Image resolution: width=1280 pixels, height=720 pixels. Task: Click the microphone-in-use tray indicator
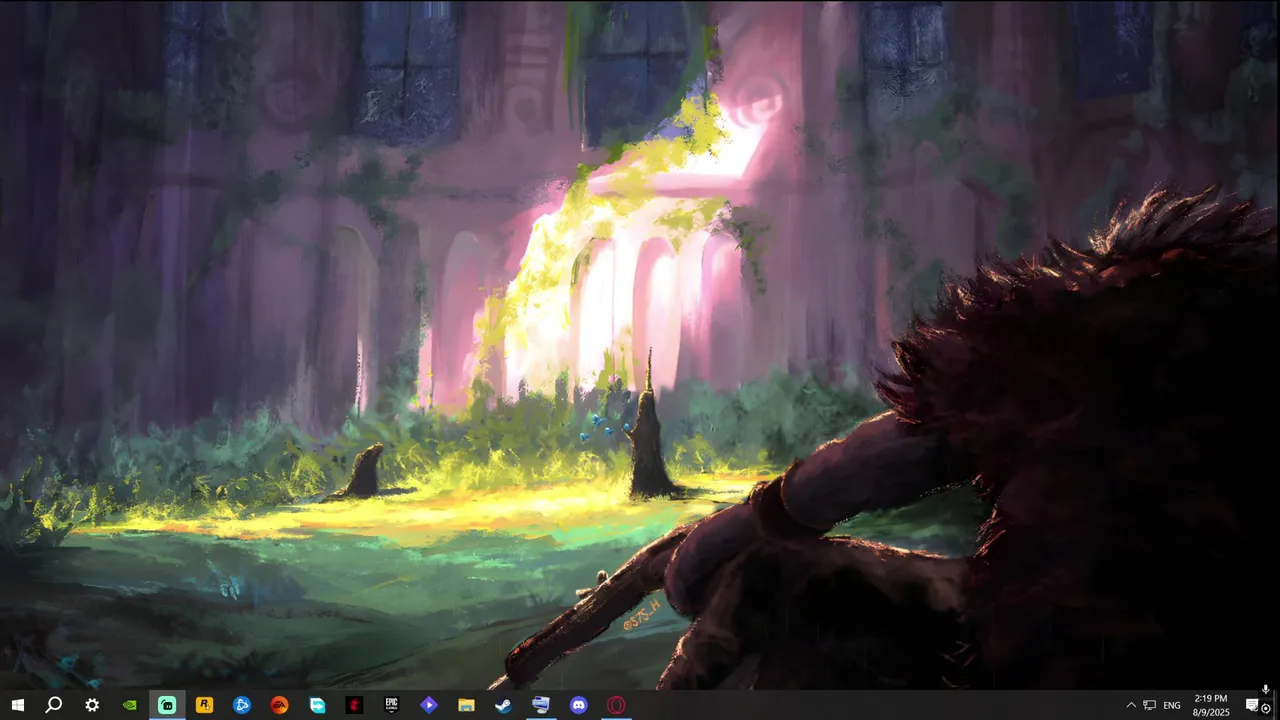1266,689
